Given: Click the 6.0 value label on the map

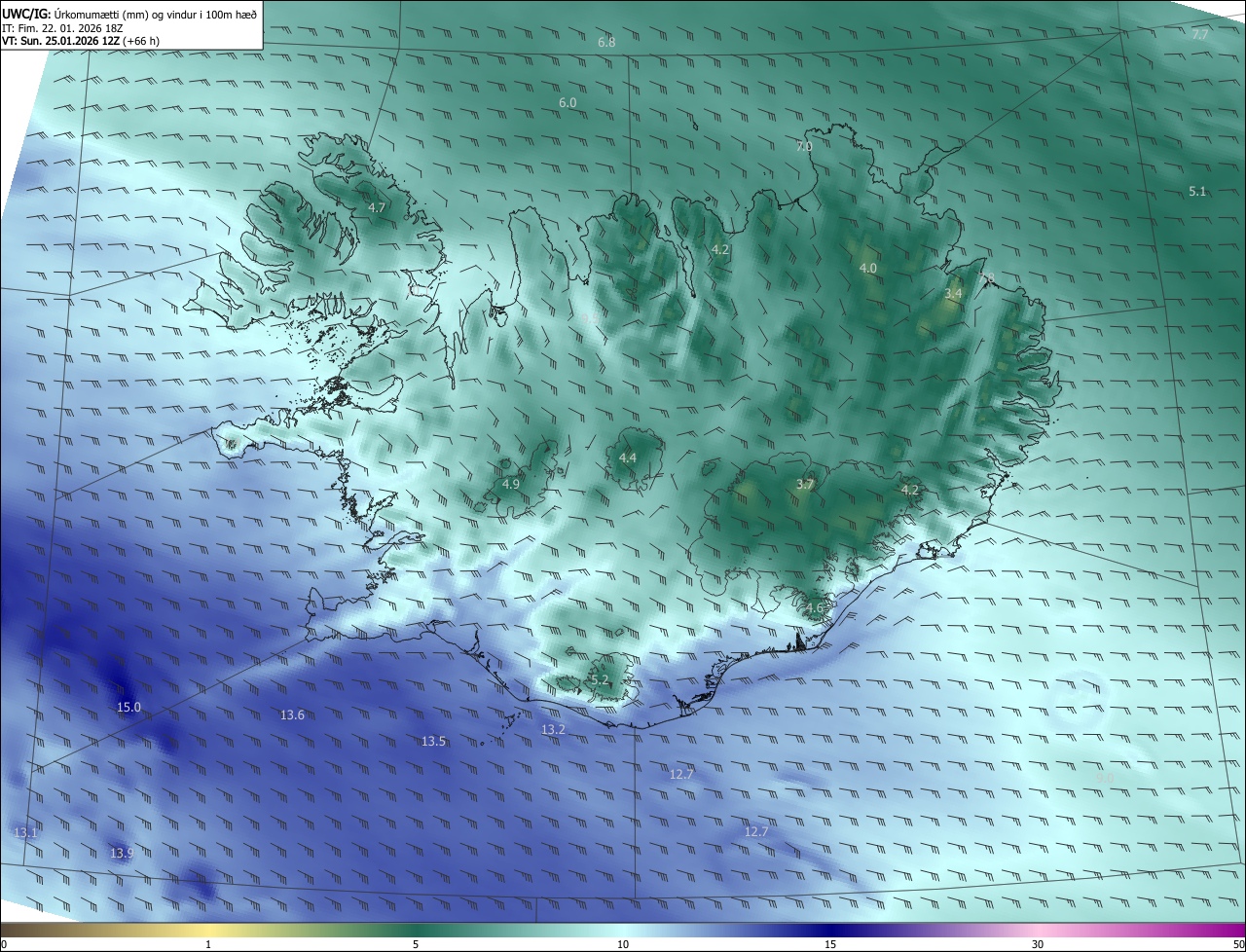Looking at the screenshot, I should (x=568, y=102).
